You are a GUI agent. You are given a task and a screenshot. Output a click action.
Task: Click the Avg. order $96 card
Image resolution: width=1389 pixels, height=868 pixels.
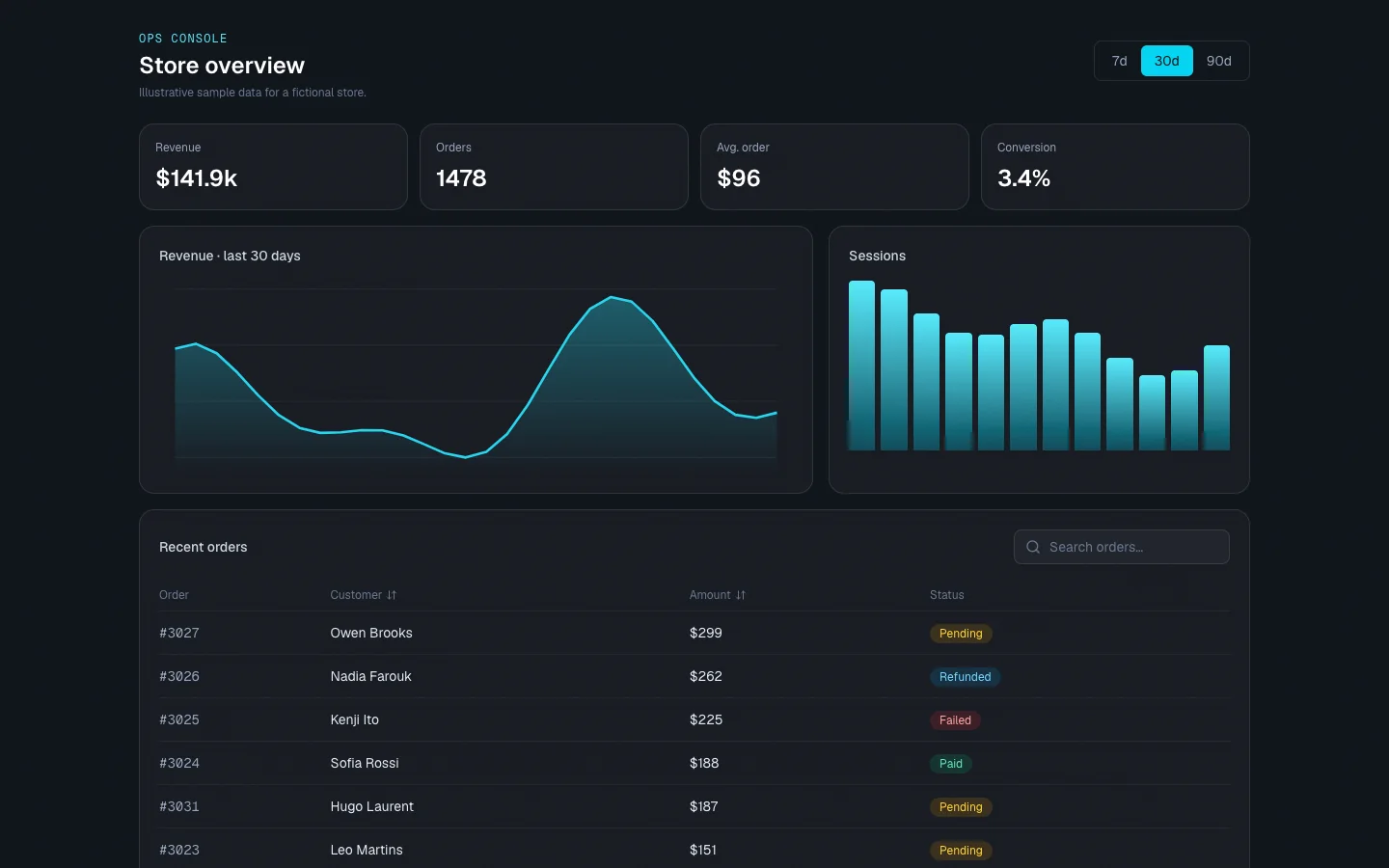(834, 167)
